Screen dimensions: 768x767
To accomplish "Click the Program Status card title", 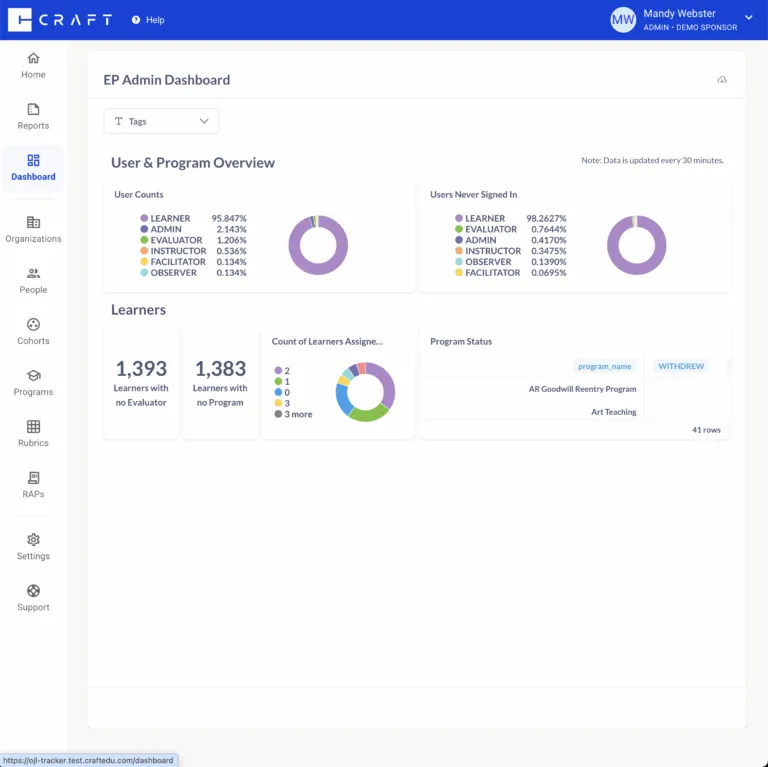I will tap(461, 341).
